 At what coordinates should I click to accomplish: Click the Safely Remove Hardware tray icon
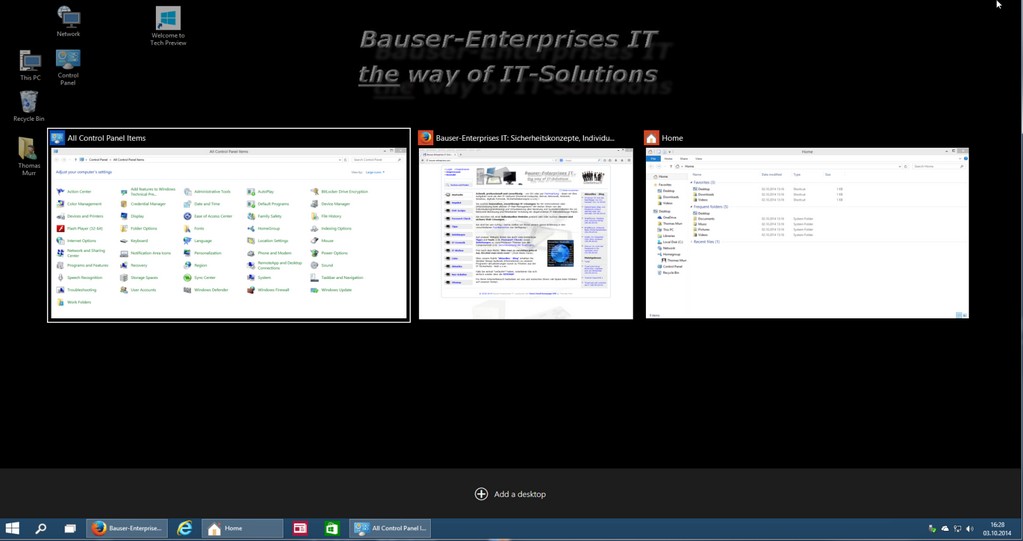[x=932, y=528]
